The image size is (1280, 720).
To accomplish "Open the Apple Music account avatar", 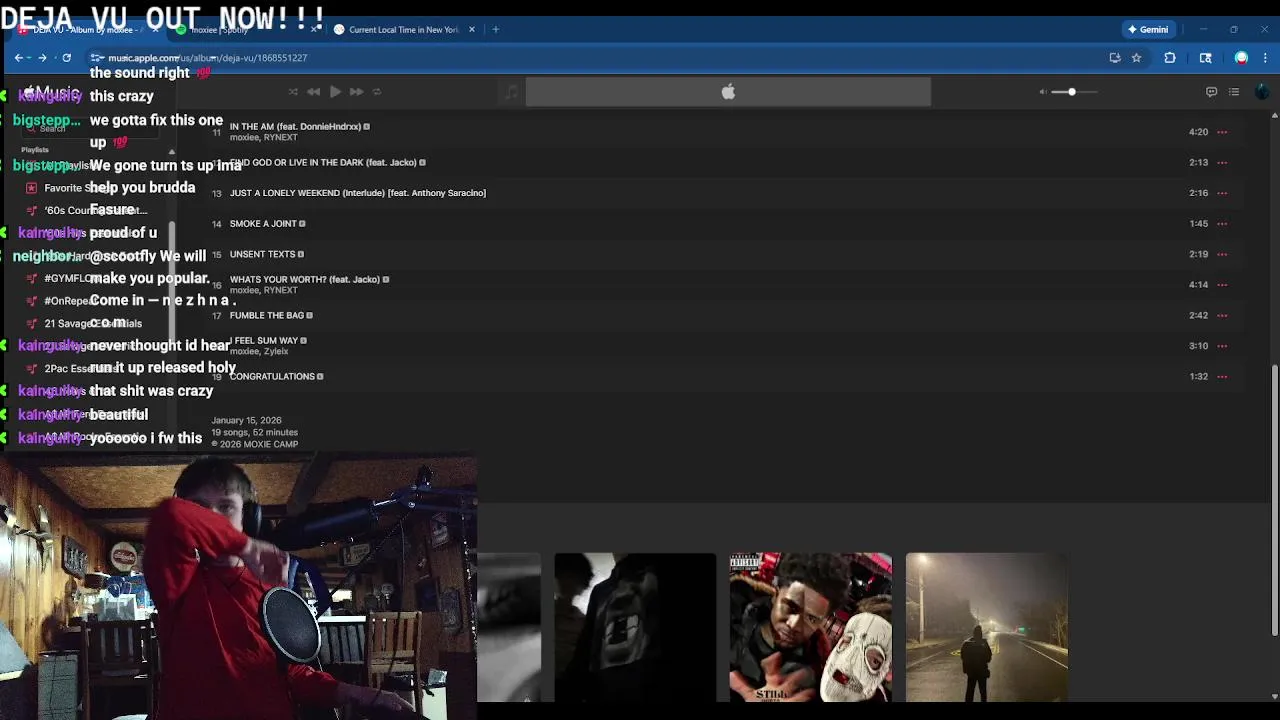I will 1262,92.
